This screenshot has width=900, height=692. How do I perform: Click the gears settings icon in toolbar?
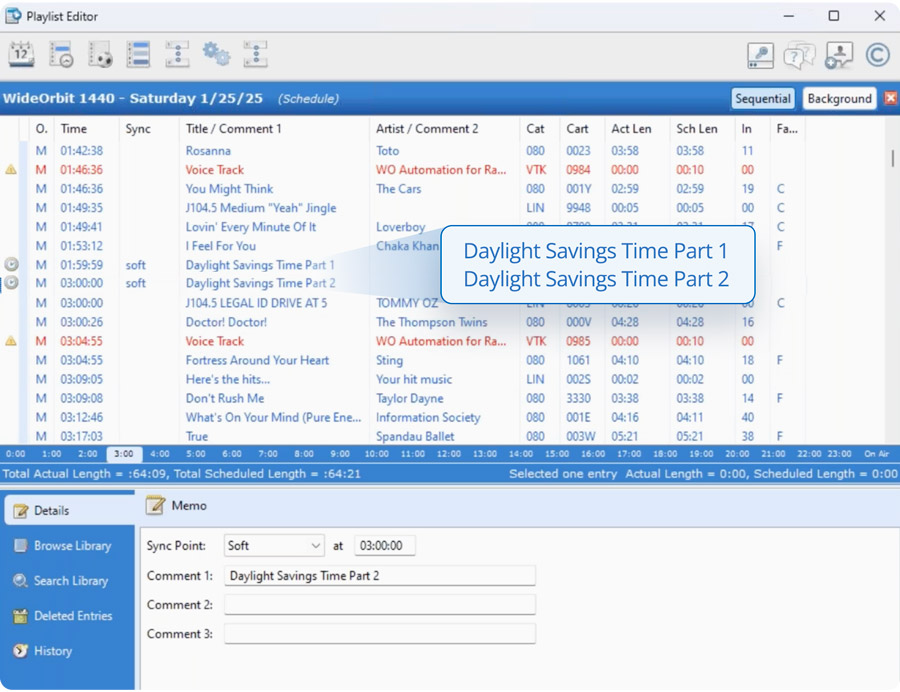[216, 54]
